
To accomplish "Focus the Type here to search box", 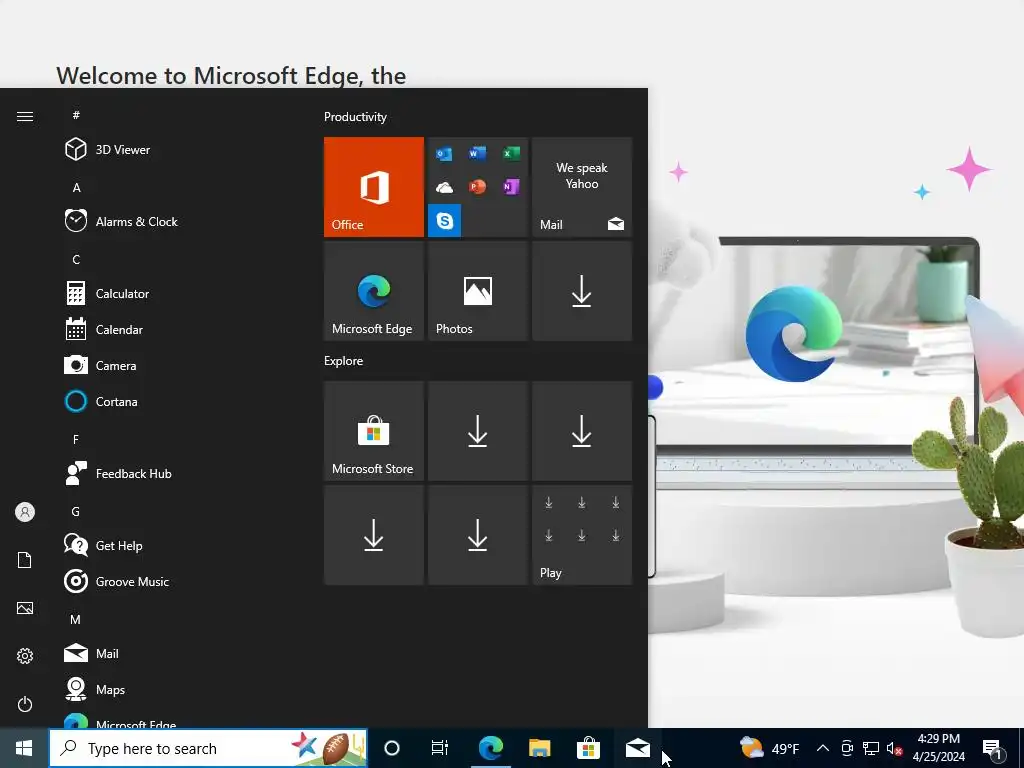I will click(x=208, y=748).
